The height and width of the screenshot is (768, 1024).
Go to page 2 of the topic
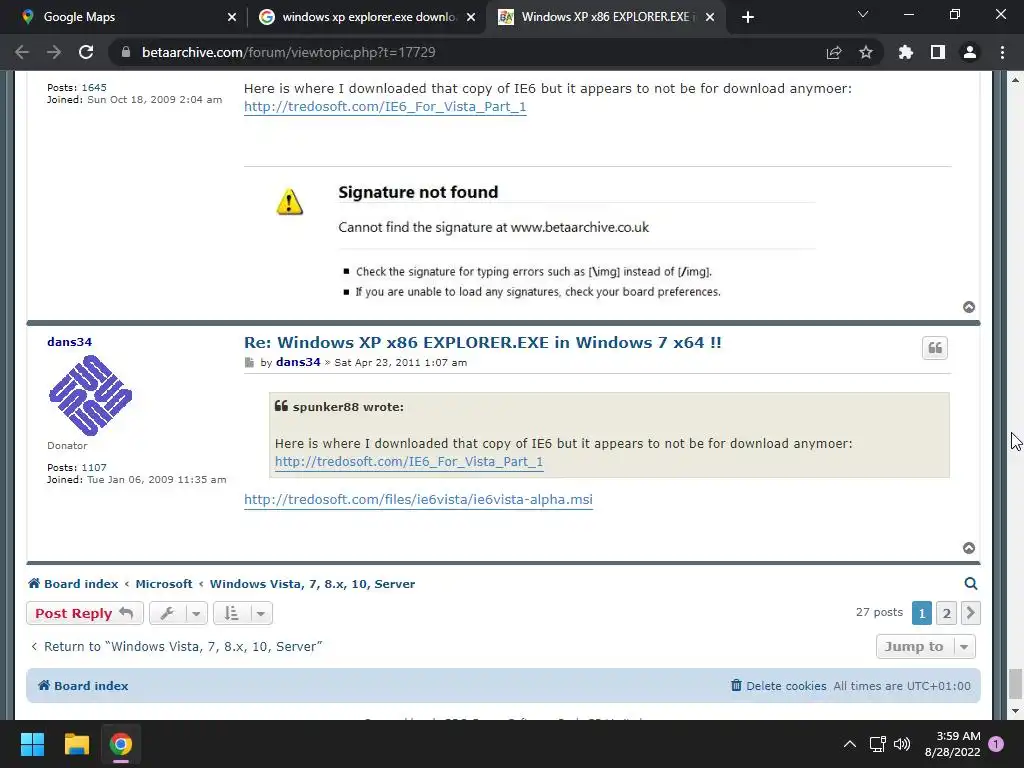point(946,613)
